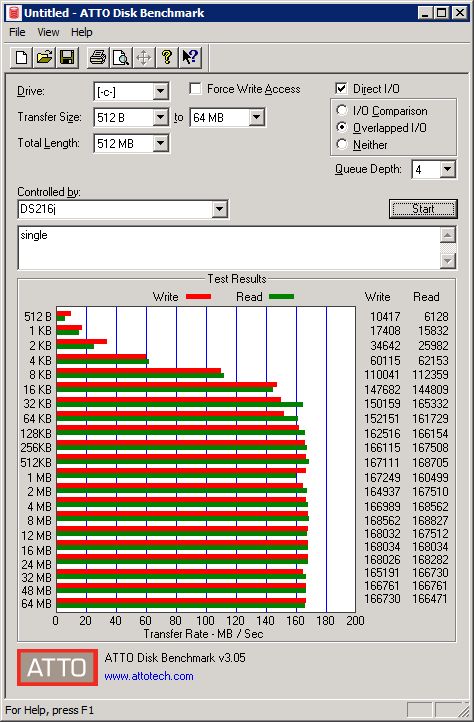Image resolution: width=474 pixels, height=722 pixels.
Task: Click the ATTO title bar app icon
Action: coord(14,13)
